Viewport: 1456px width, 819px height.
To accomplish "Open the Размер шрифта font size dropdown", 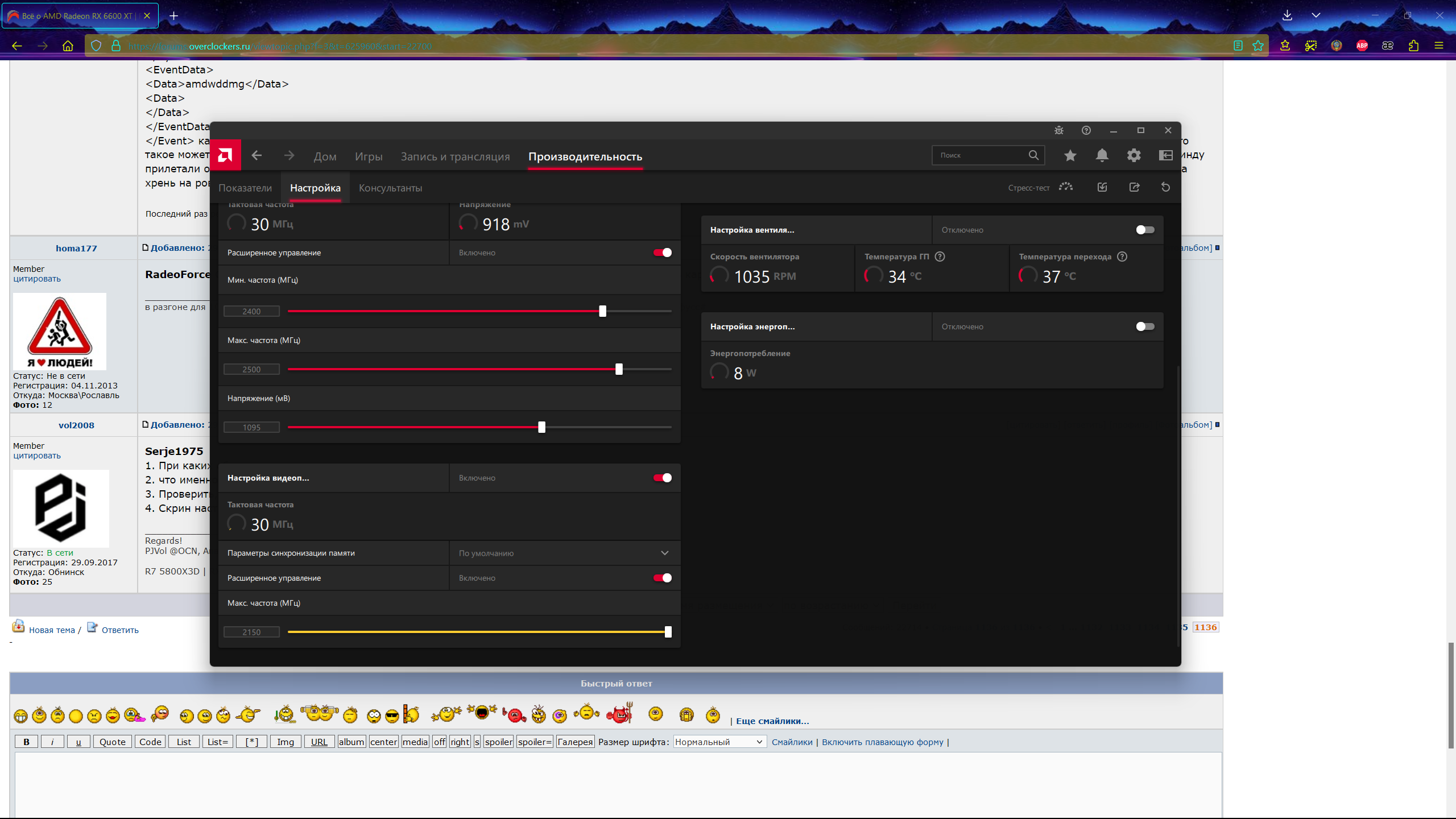I will tap(719, 742).
